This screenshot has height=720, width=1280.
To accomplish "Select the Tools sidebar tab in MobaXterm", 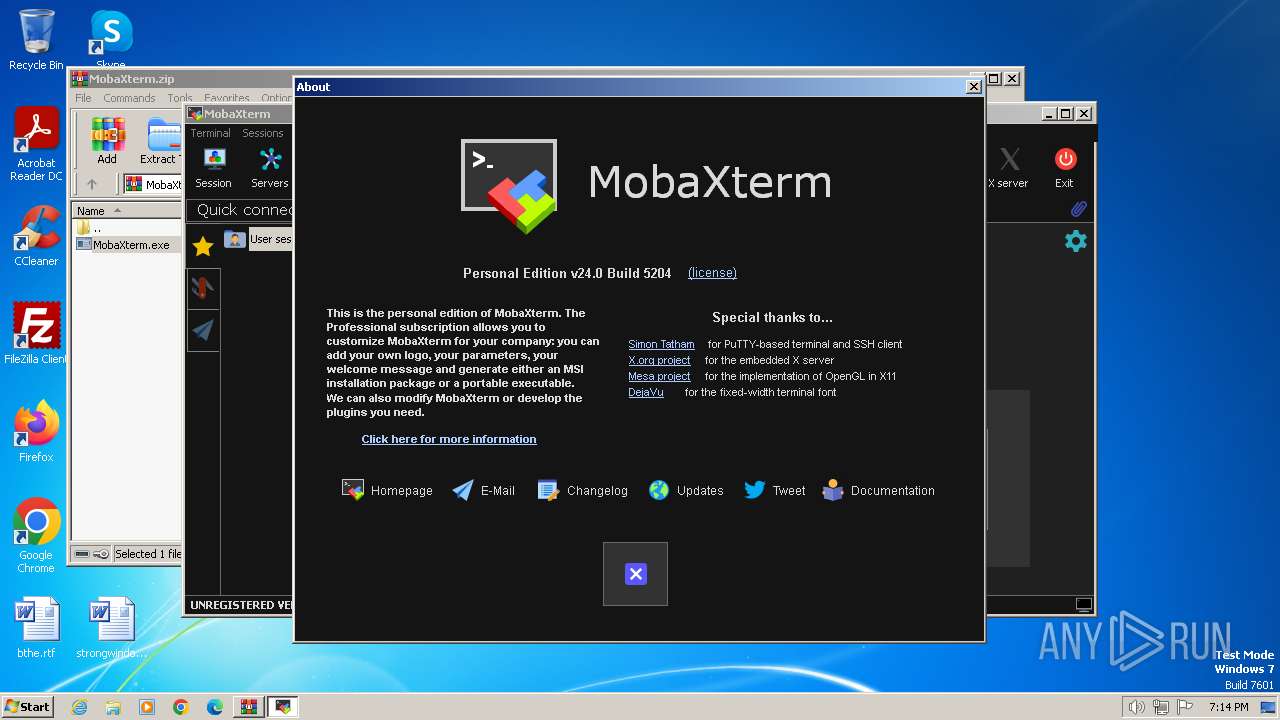I will click(203, 288).
